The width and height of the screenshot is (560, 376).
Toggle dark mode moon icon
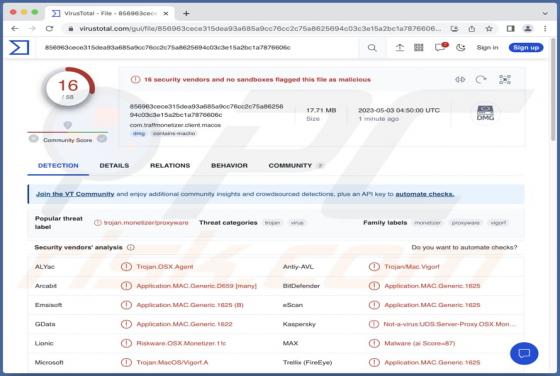pos(461,47)
